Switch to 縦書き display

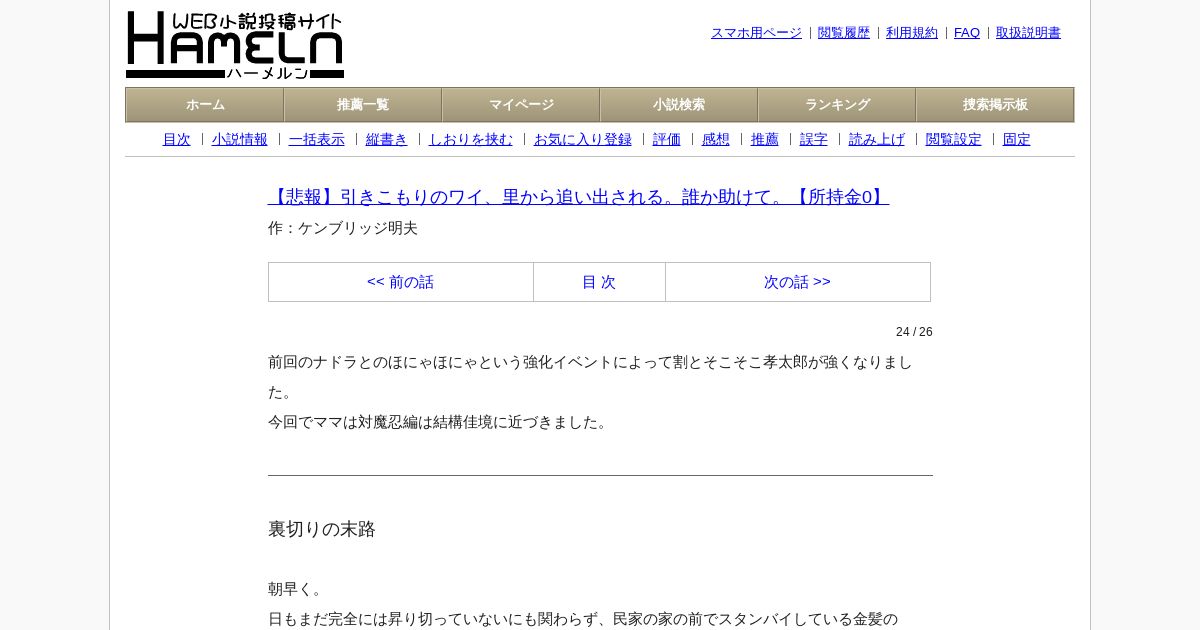click(387, 140)
